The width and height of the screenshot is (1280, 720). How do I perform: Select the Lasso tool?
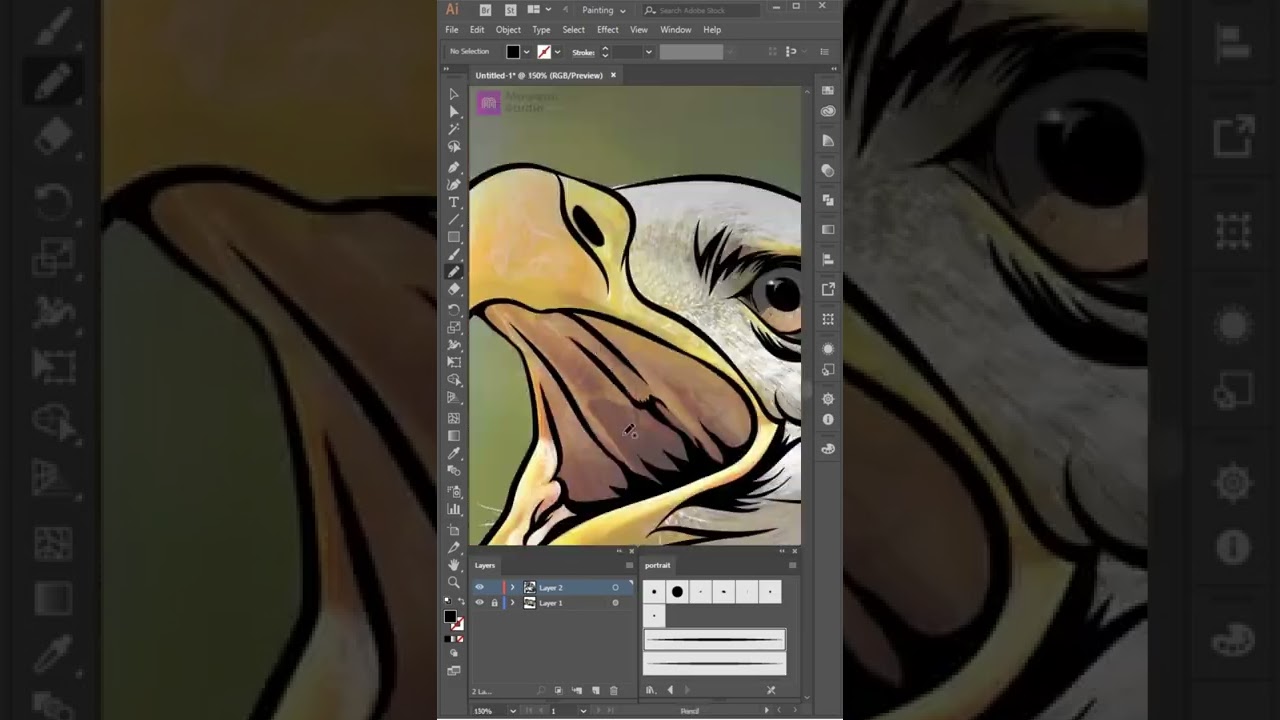[454, 146]
